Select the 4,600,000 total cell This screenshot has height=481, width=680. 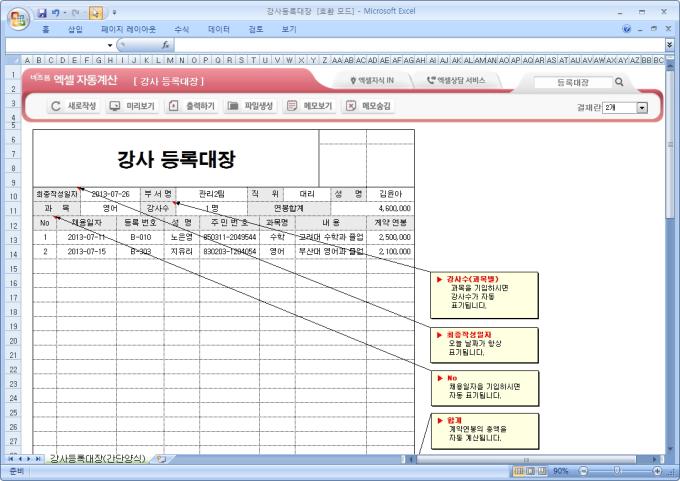pyautogui.click(x=372, y=209)
